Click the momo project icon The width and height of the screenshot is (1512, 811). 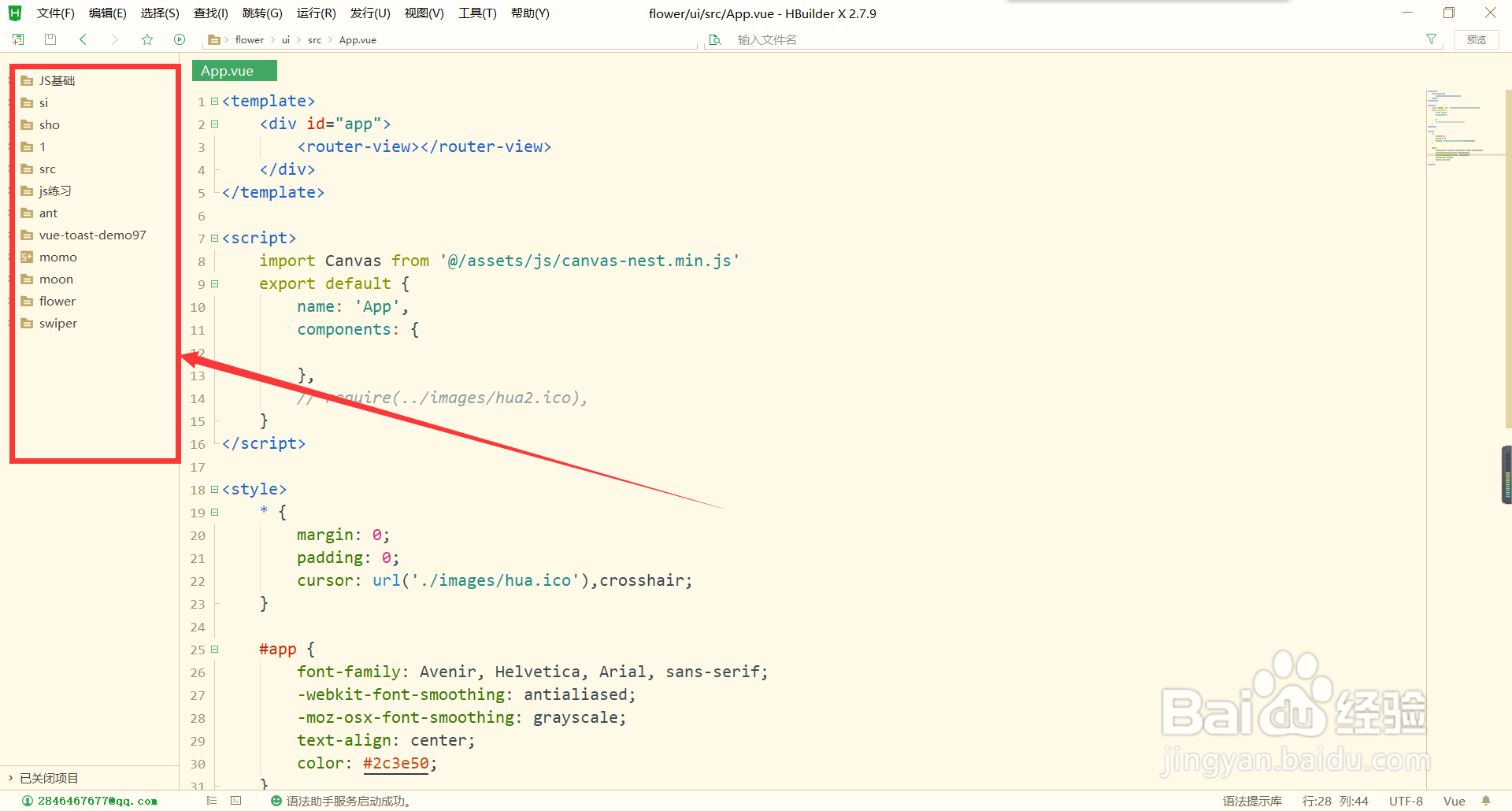point(27,257)
